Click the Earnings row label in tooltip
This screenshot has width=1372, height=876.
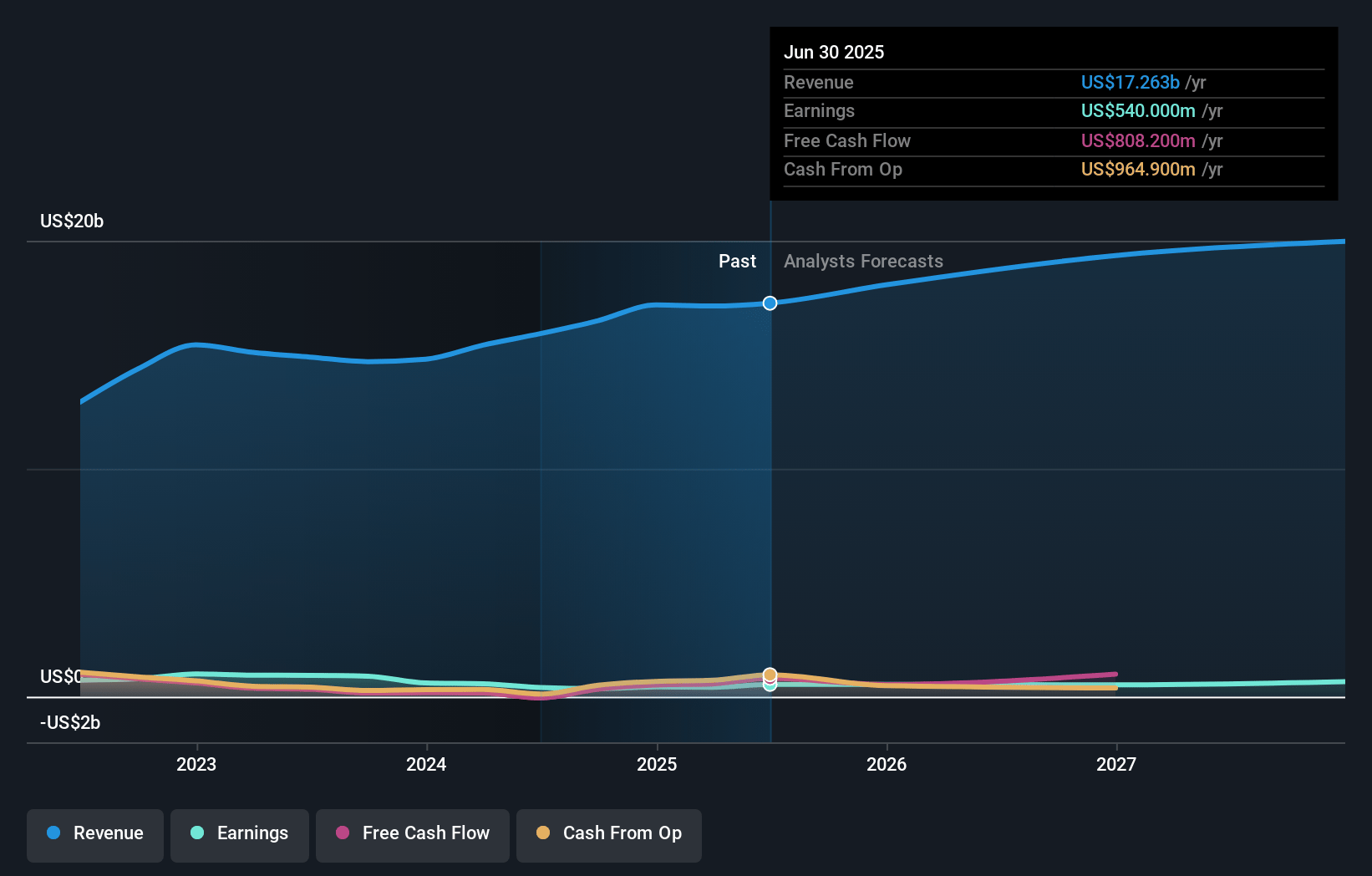(x=819, y=110)
